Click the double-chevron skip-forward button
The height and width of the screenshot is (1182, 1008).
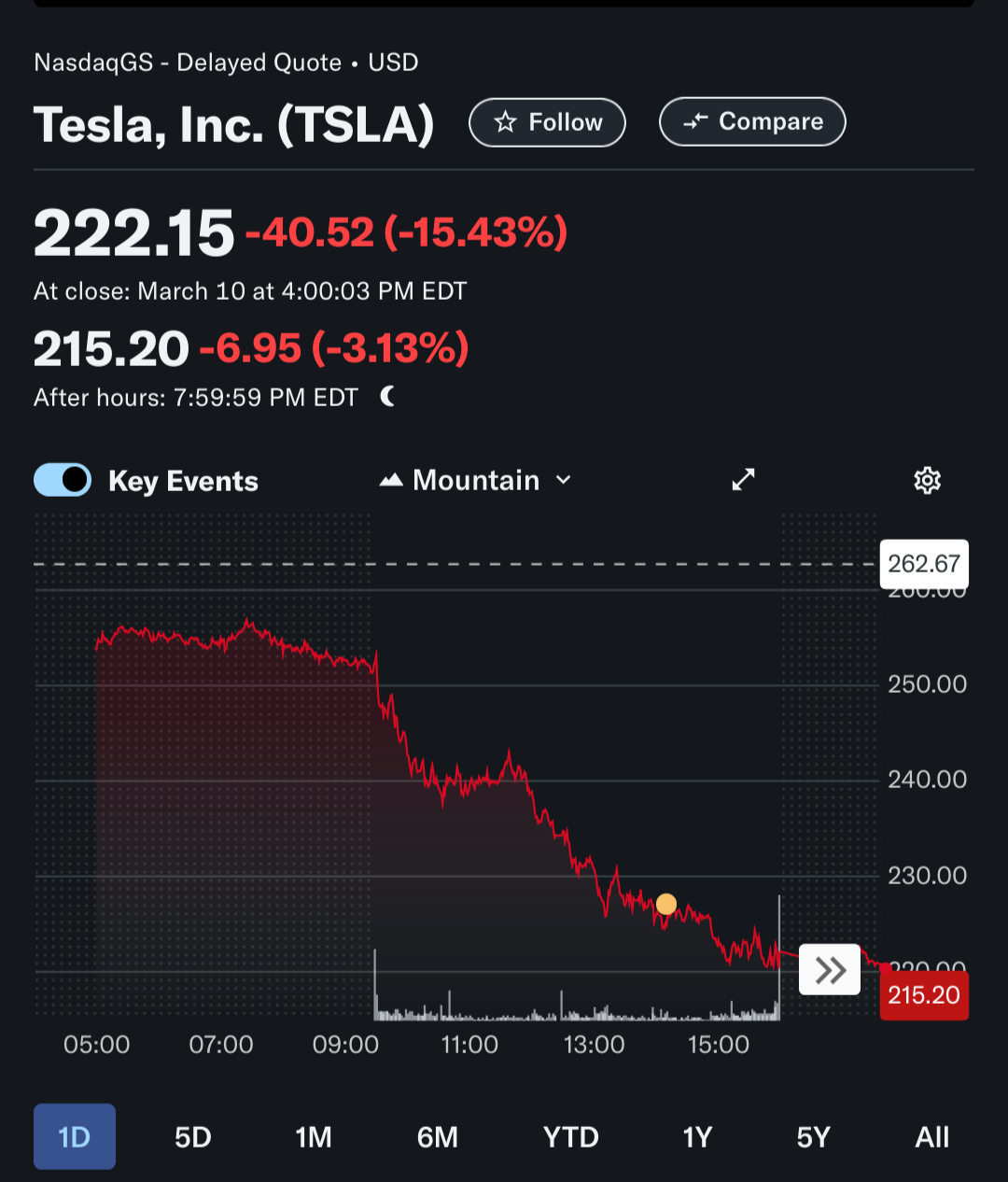(x=830, y=970)
